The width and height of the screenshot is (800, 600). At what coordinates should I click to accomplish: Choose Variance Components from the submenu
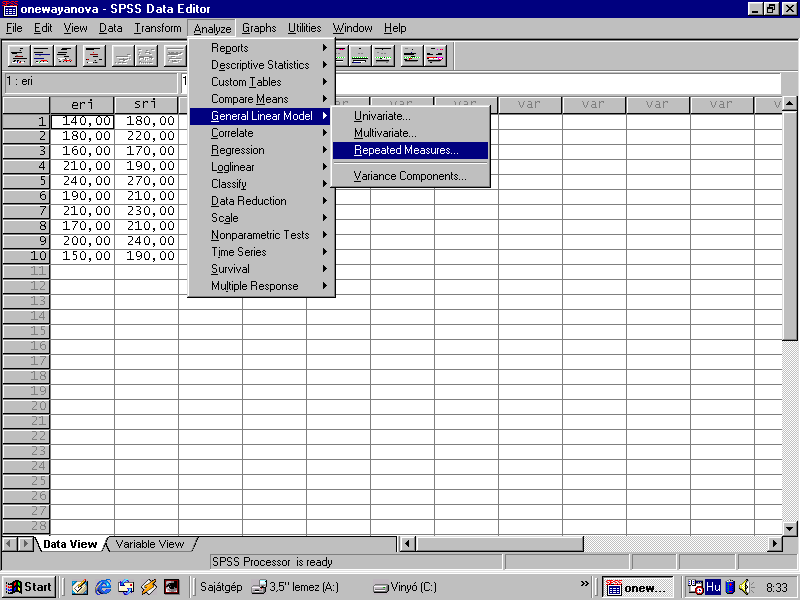411,176
